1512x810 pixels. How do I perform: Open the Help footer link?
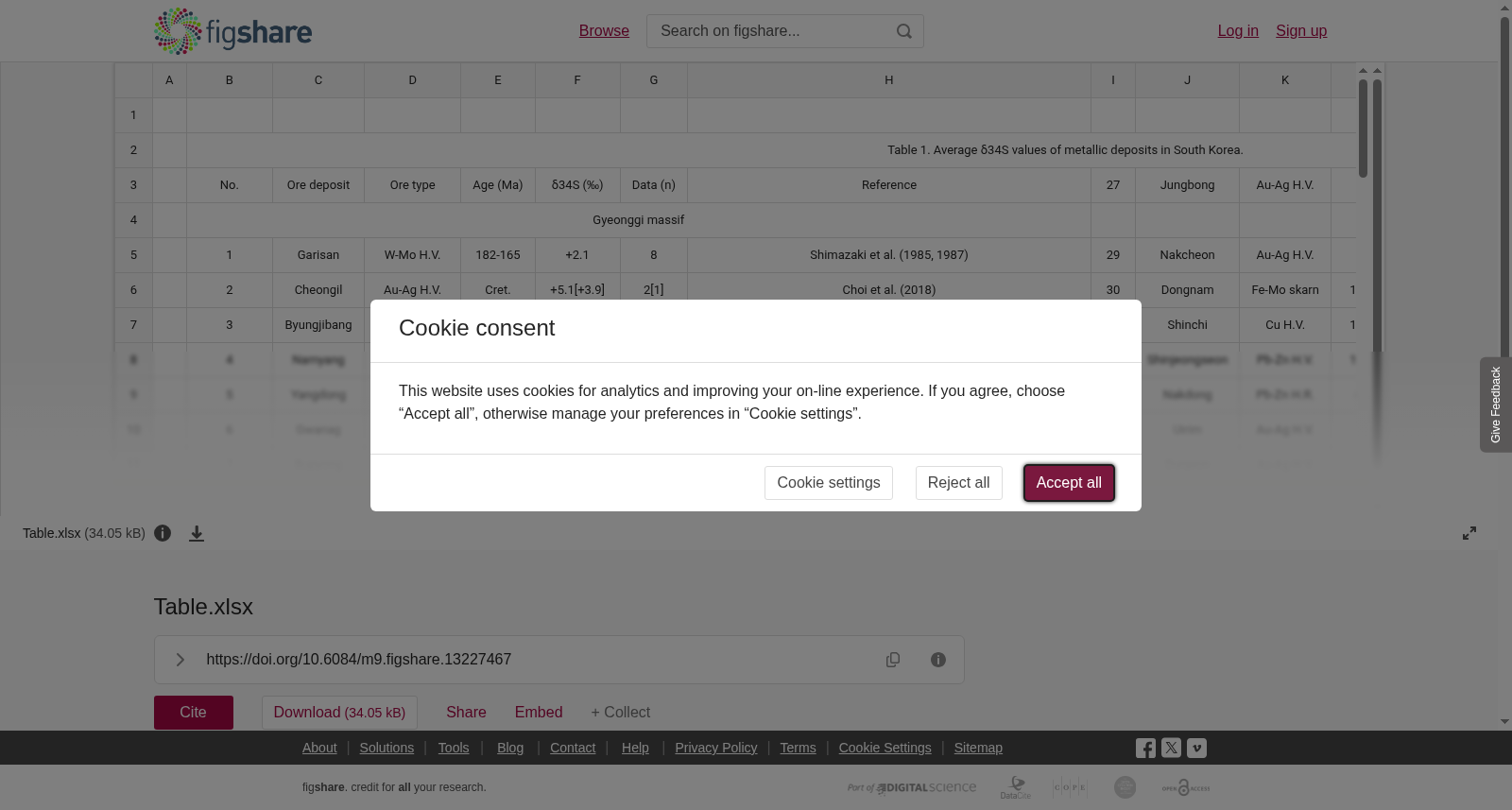click(x=635, y=748)
